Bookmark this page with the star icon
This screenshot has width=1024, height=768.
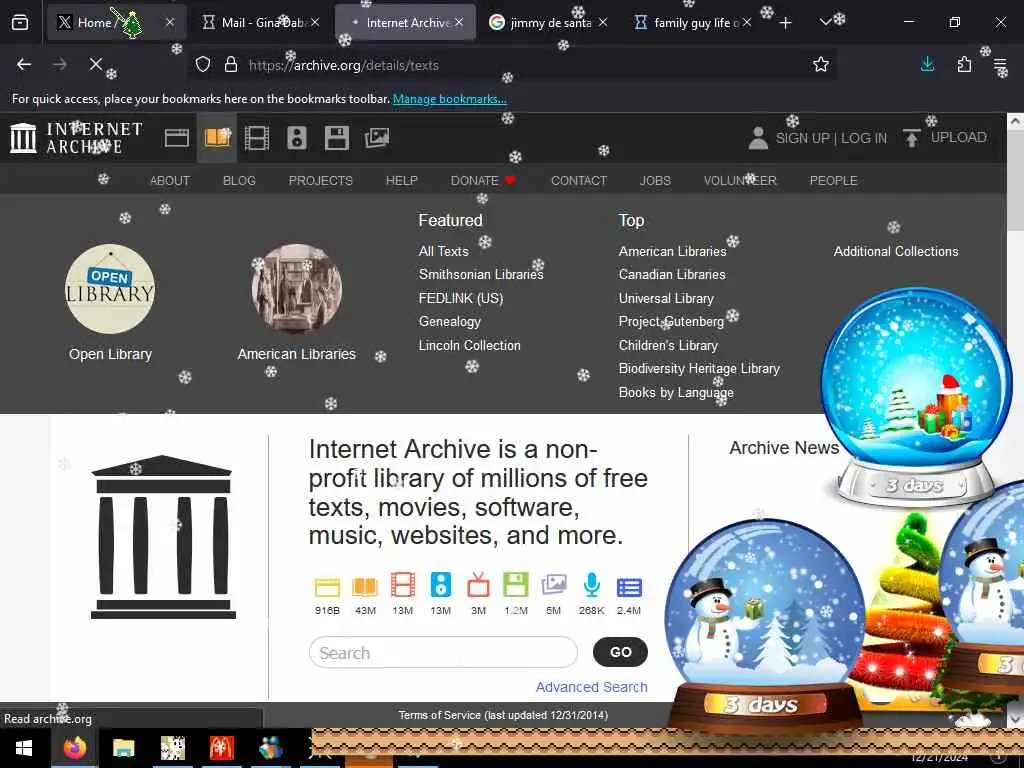(x=821, y=64)
